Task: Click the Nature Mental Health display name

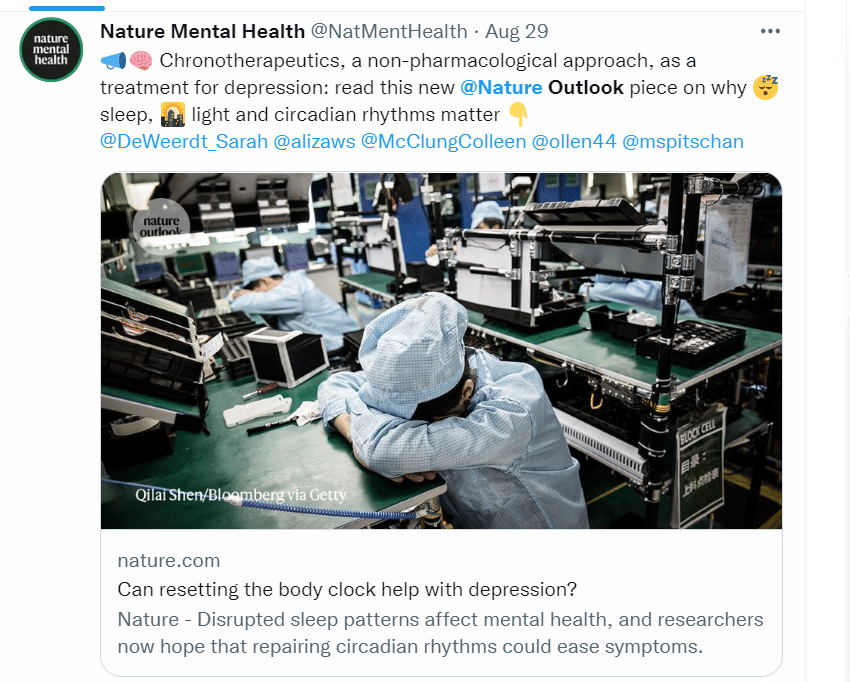Action: [203, 31]
